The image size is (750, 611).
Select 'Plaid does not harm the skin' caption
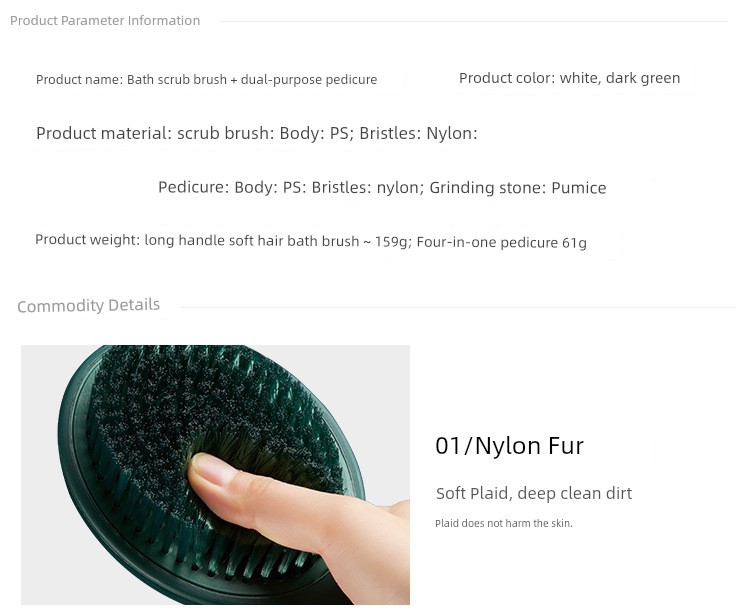click(x=504, y=523)
